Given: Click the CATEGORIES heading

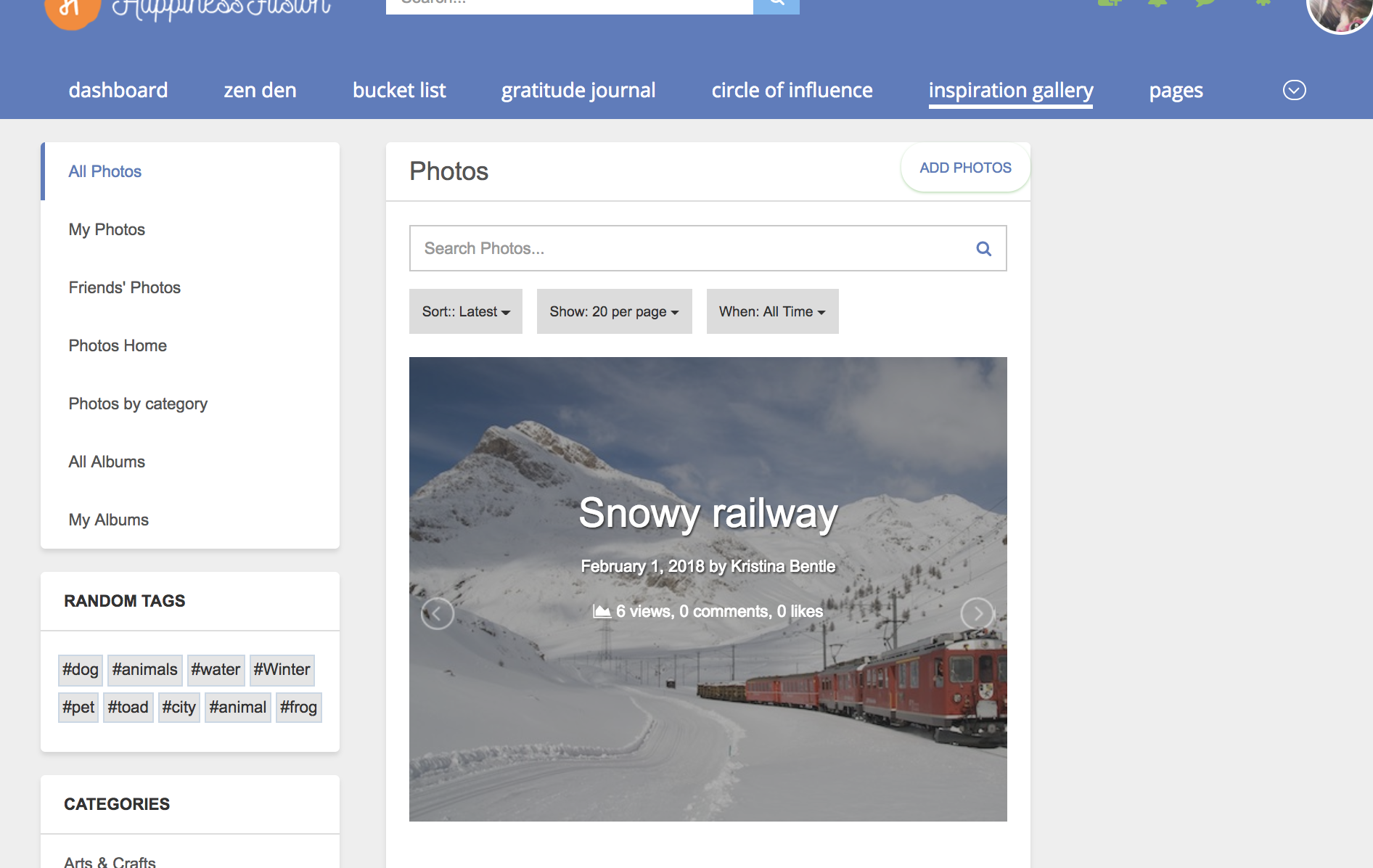Looking at the screenshot, I should pyautogui.click(x=117, y=804).
